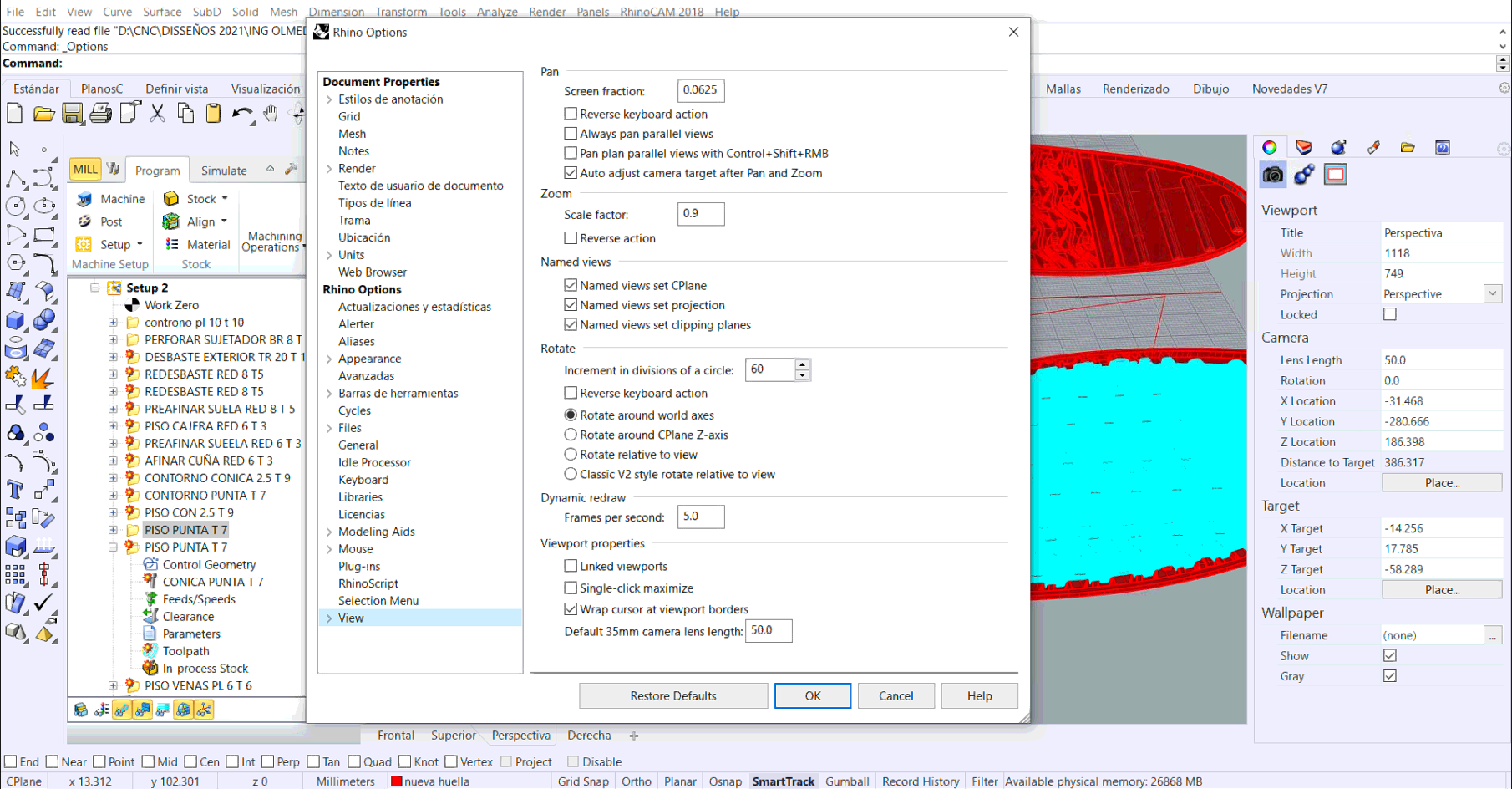Select the Polyline tool in left toolbar
The height and width of the screenshot is (789, 1512).
coord(15,178)
